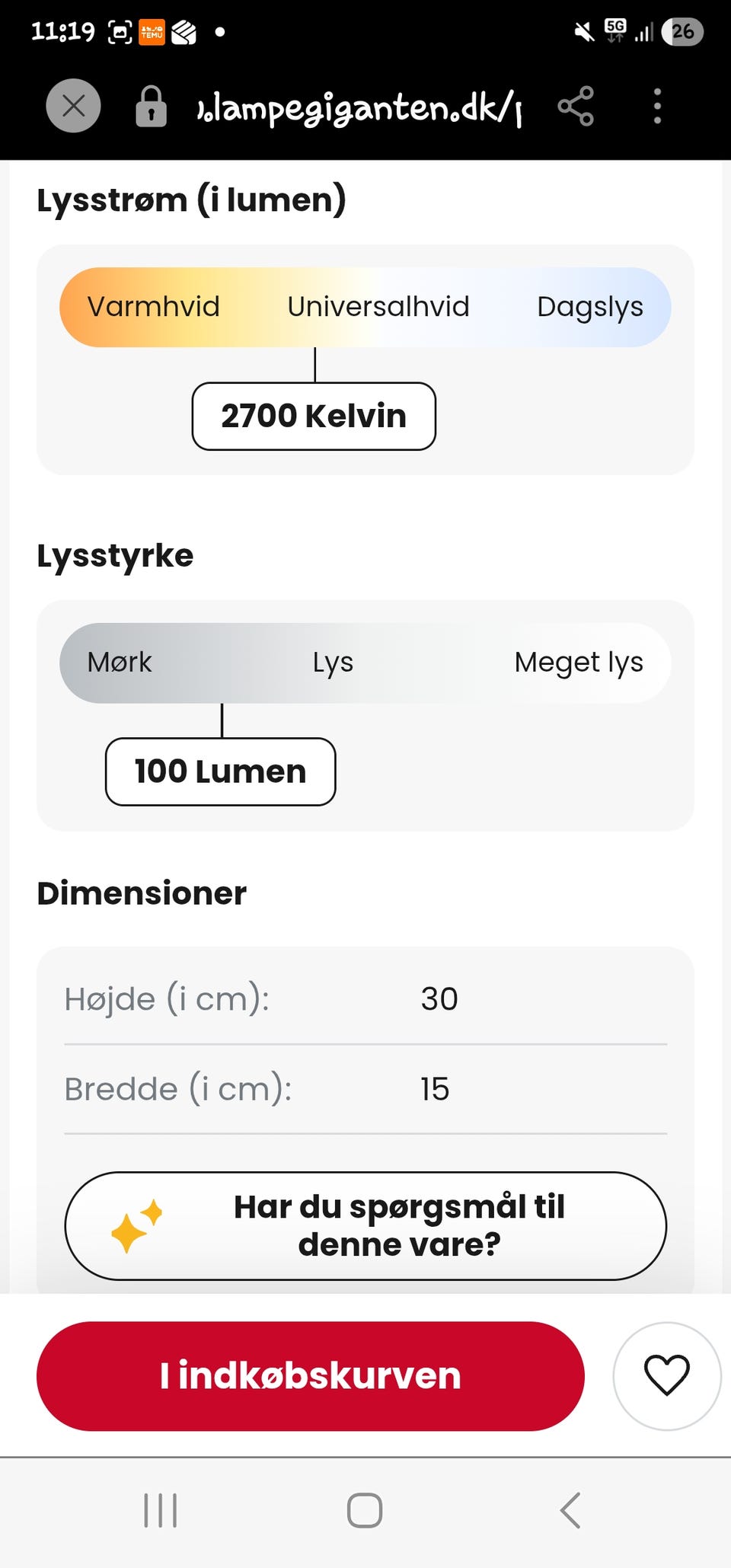Viewport: 731px width, 1568px height.
Task: Close the browser tab with X button
Action: tap(73, 106)
